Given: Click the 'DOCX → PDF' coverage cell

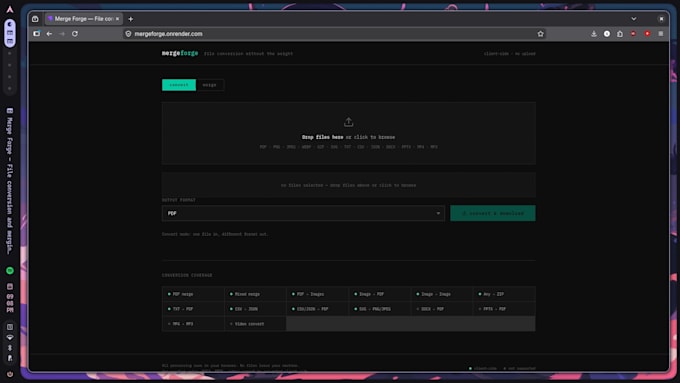Looking at the screenshot, I should point(441,309).
